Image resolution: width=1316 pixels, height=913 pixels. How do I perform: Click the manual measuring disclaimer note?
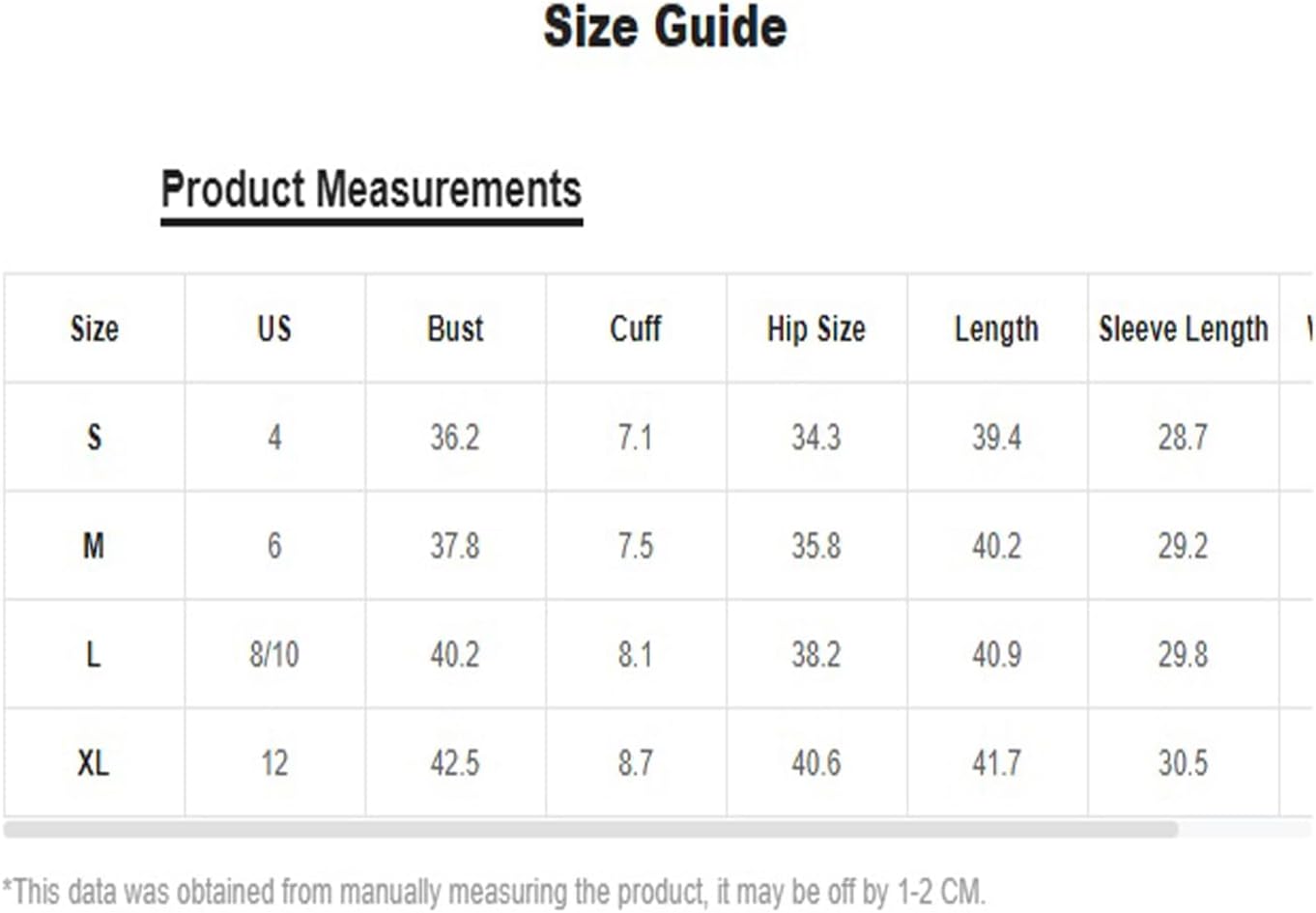point(494,891)
